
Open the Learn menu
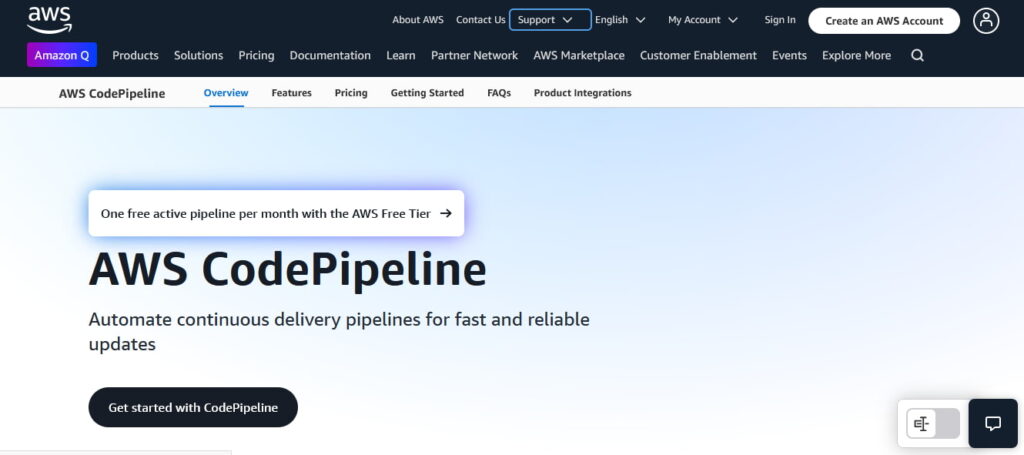click(400, 55)
